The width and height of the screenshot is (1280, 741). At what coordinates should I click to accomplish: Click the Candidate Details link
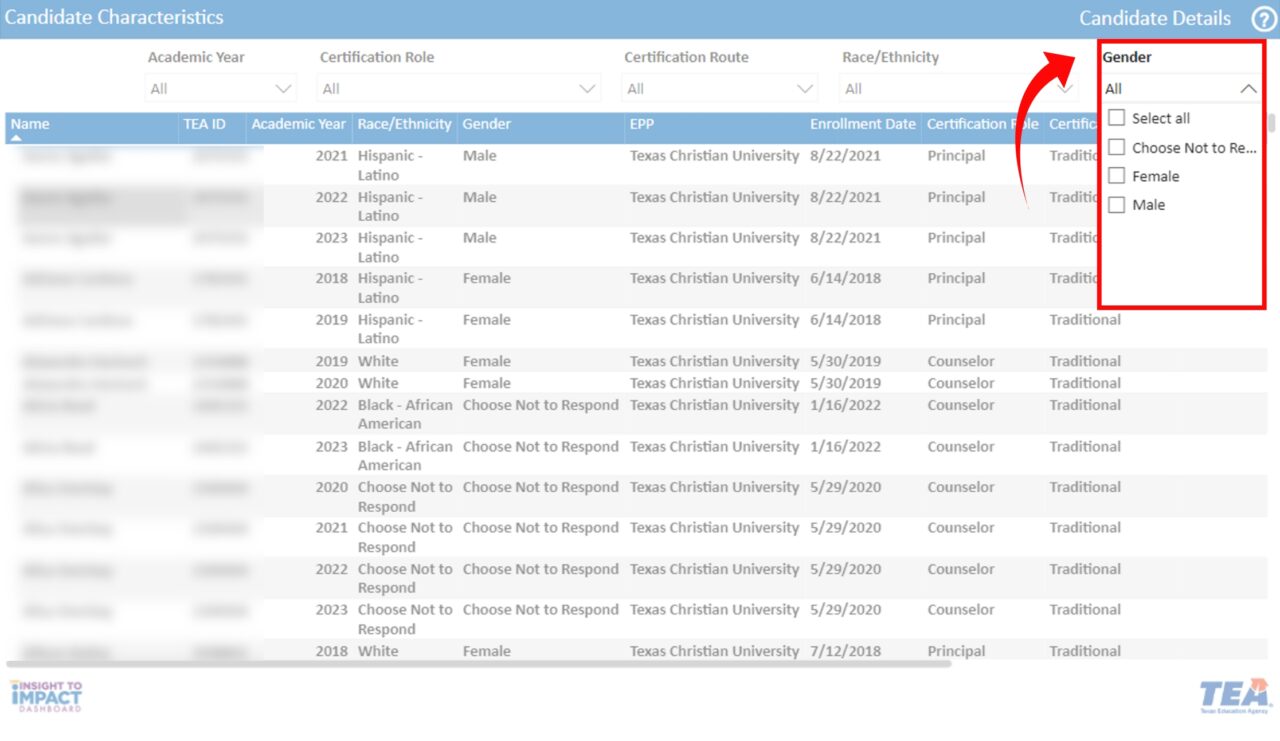click(x=1155, y=18)
